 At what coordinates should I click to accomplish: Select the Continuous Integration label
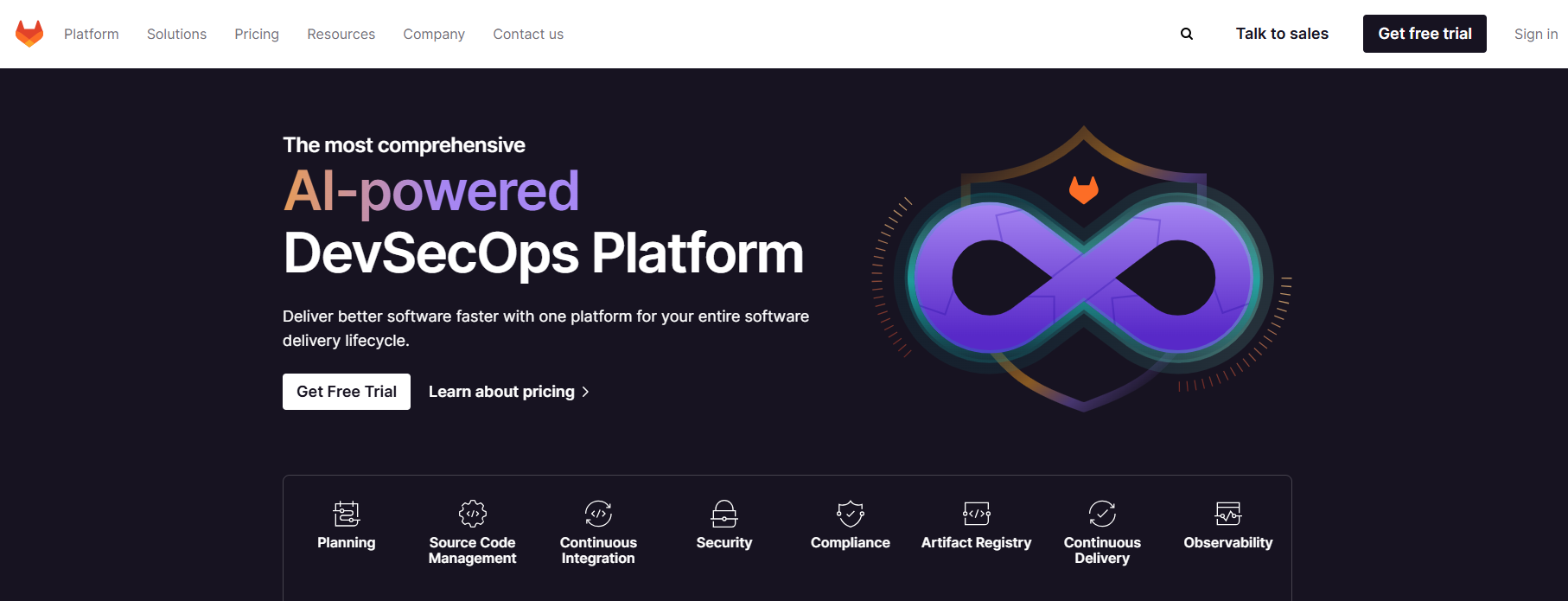[598, 550]
